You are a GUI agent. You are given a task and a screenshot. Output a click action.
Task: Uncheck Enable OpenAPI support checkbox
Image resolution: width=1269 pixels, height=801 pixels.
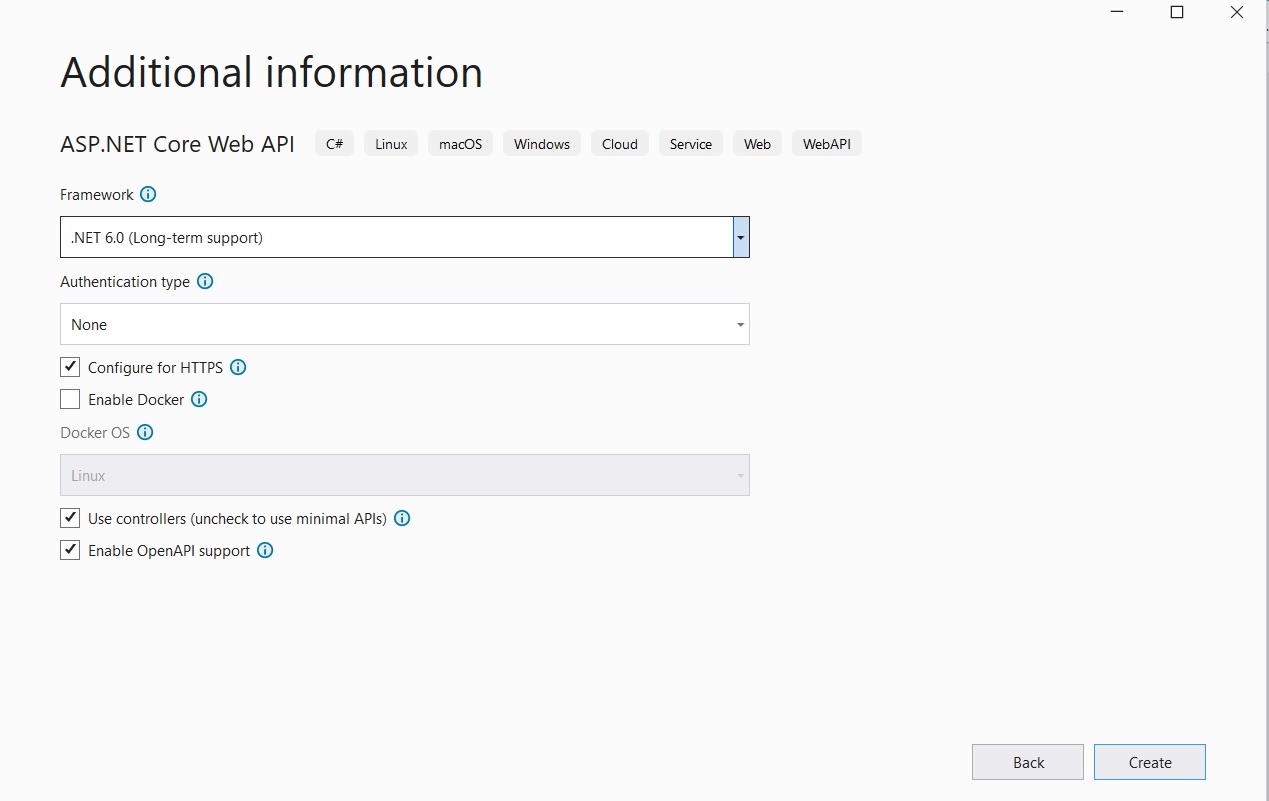pyautogui.click(x=70, y=551)
